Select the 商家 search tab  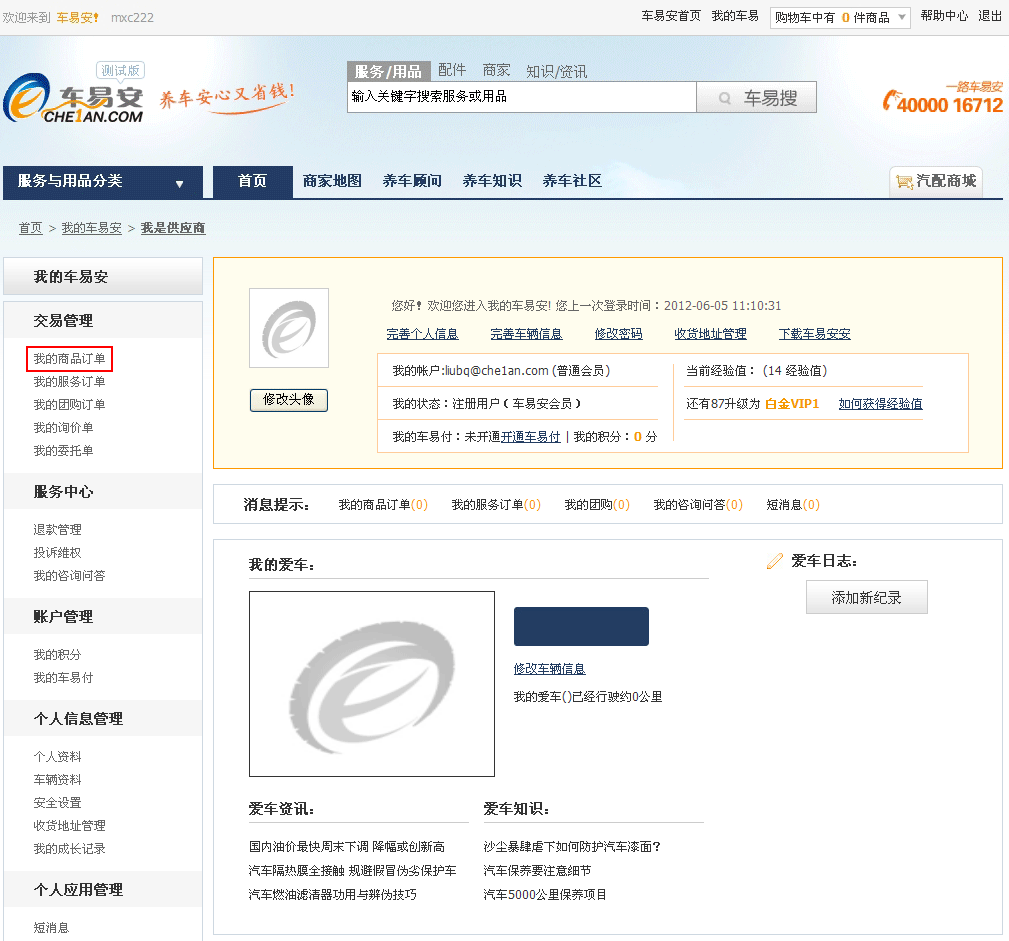coord(496,70)
